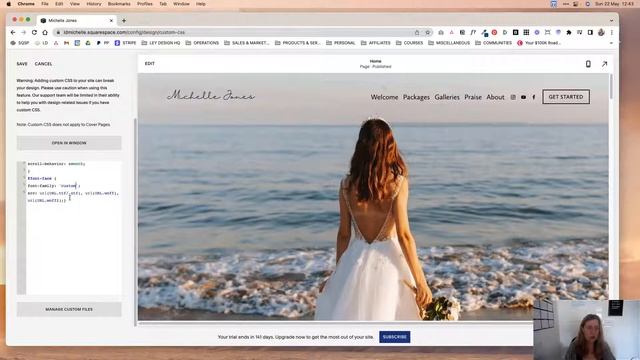Click the MANAGE CUSTOM FILES button
Viewport: 640px width, 360px height.
(69, 309)
